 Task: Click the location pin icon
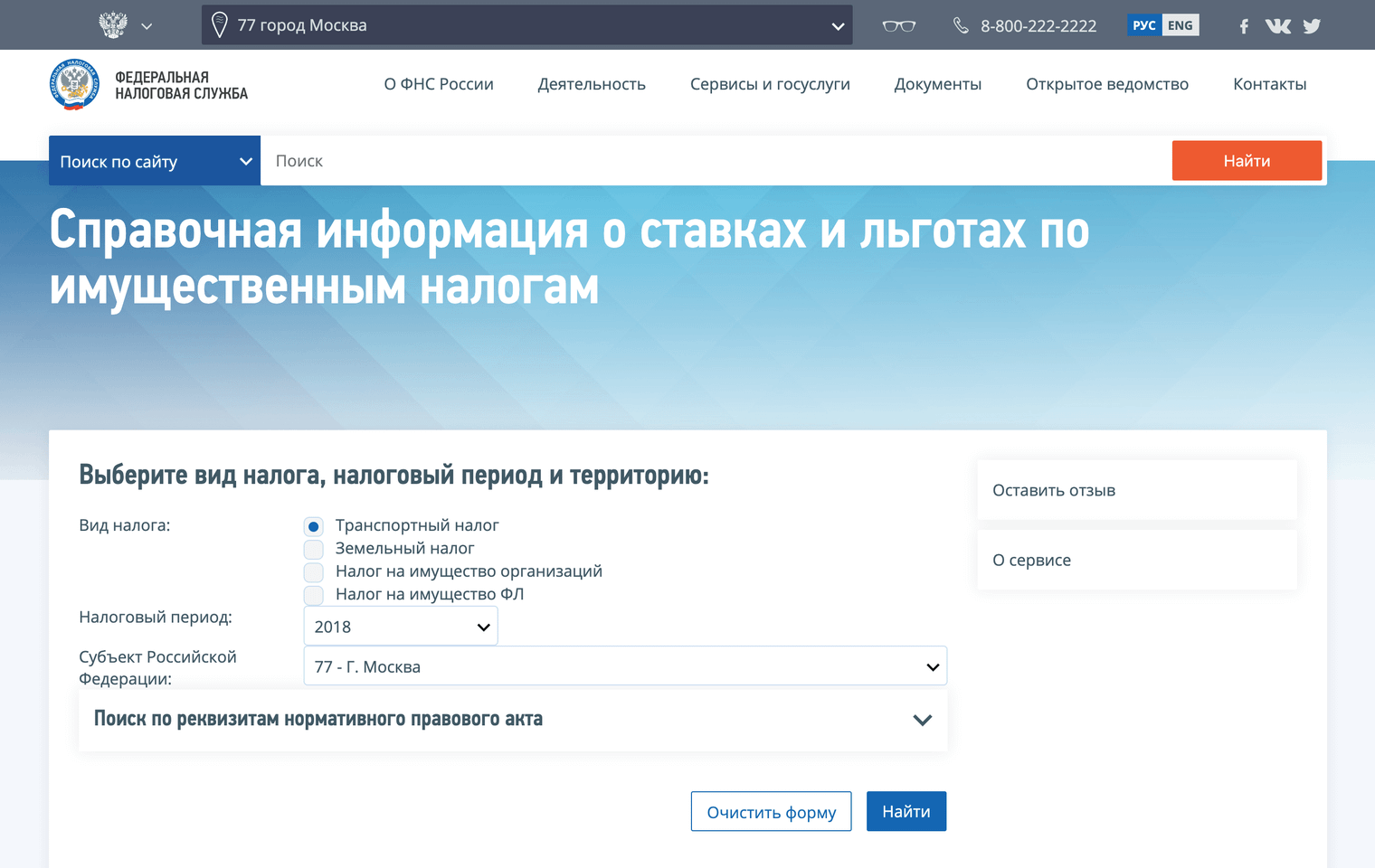219,25
